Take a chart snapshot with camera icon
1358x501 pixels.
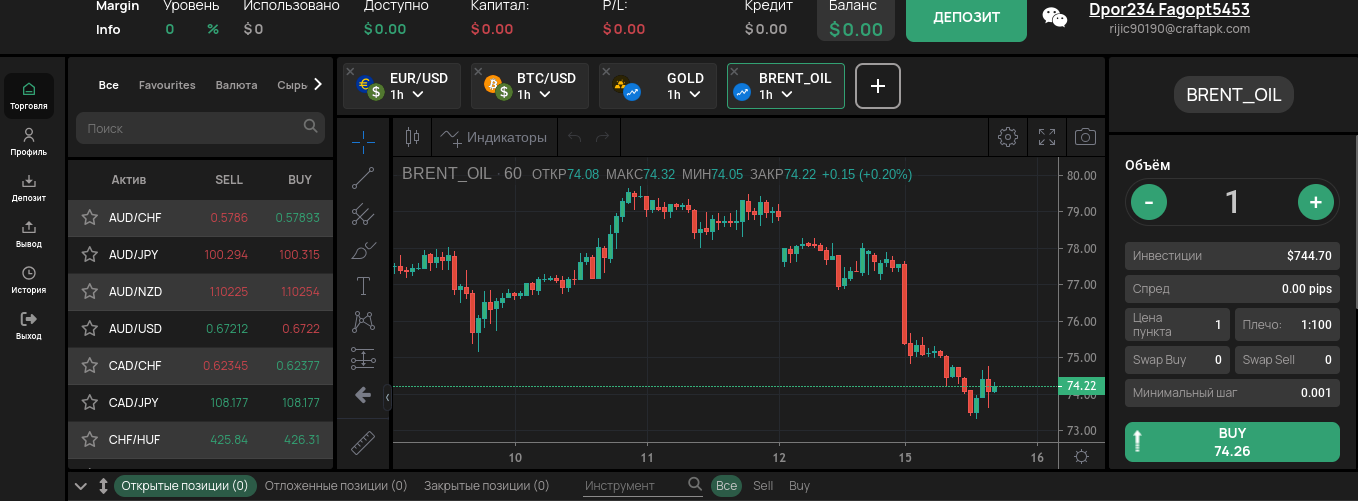1085,137
